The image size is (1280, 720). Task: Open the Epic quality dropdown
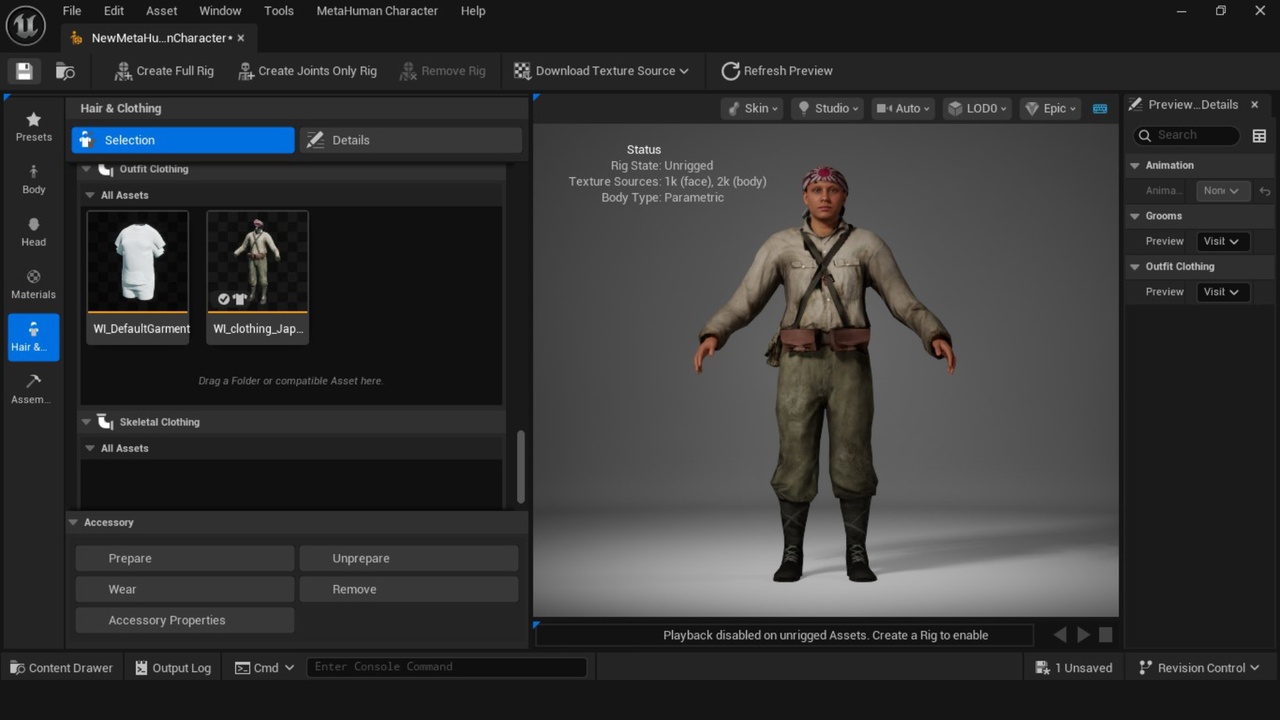(x=1050, y=108)
